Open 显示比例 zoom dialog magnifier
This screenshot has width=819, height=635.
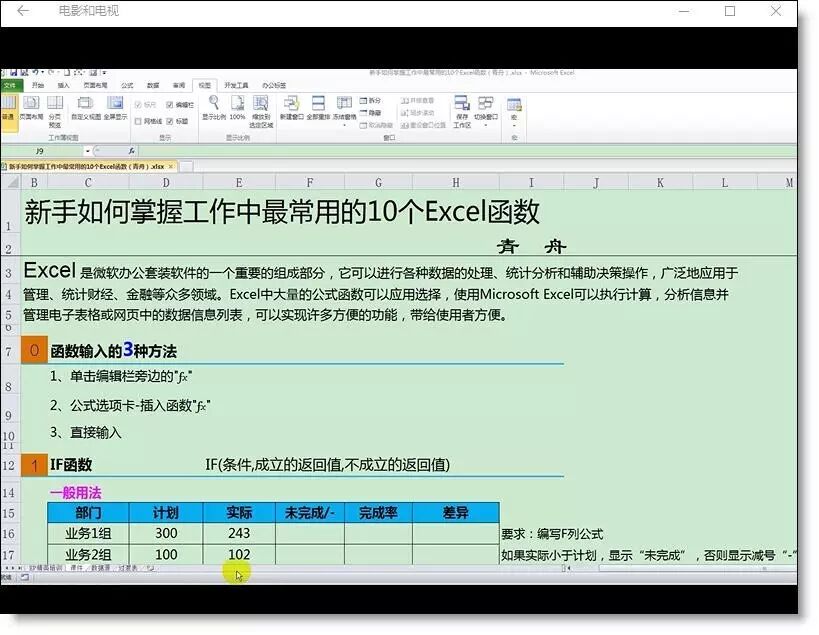click(x=214, y=108)
